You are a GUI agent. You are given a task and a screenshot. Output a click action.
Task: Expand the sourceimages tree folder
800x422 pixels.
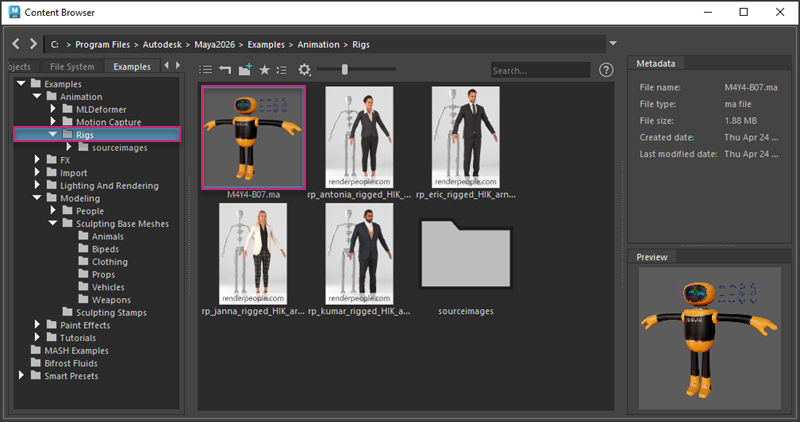pyautogui.click(x=69, y=147)
